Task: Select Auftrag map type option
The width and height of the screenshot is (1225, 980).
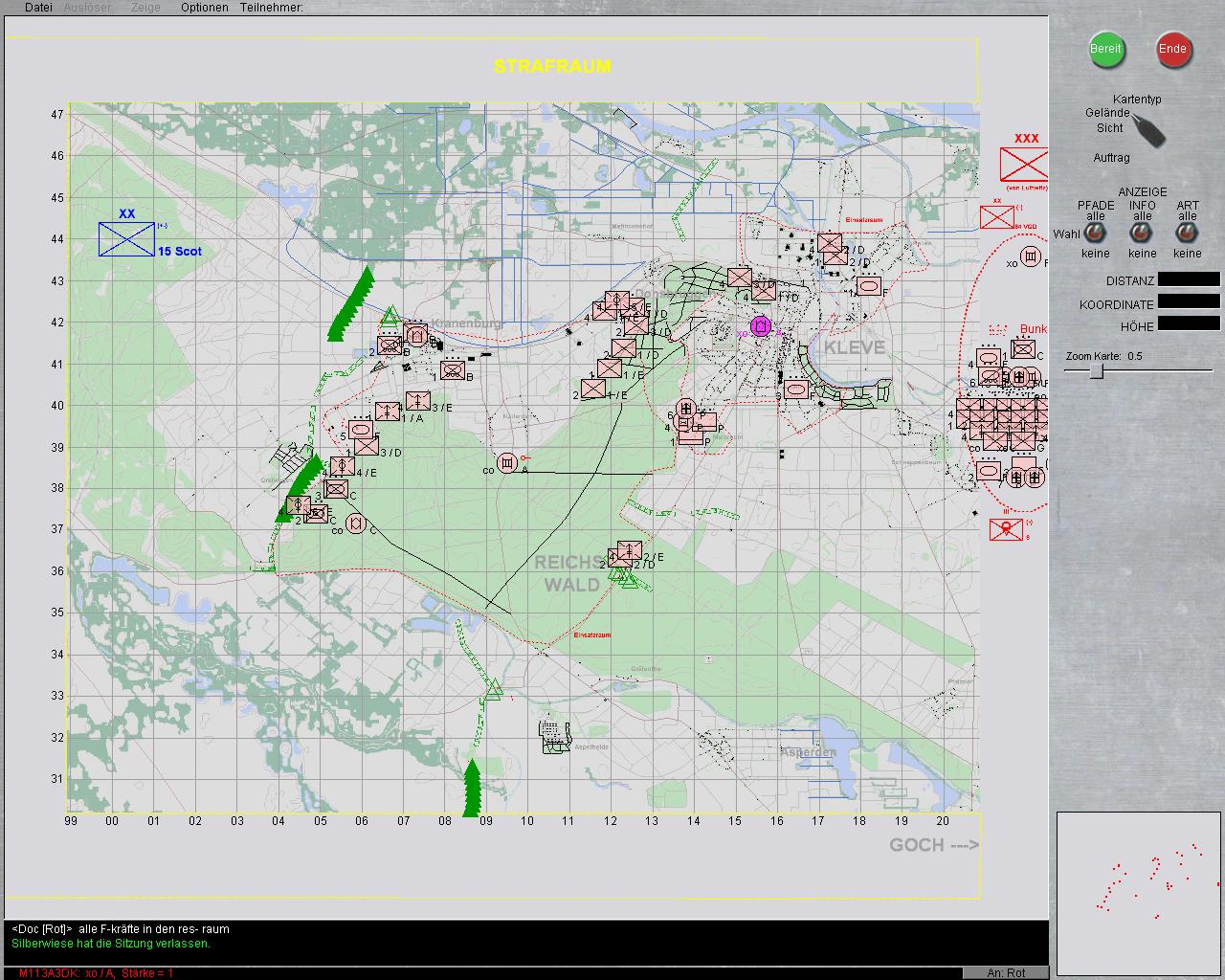Action: pos(1111,158)
